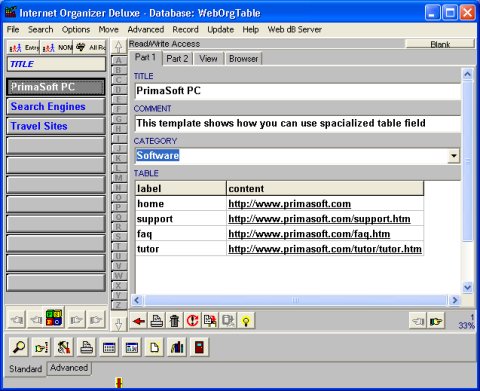Click the vertical scrollbar up arrow
The height and width of the screenshot is (391, 480).
pos(467,74)
